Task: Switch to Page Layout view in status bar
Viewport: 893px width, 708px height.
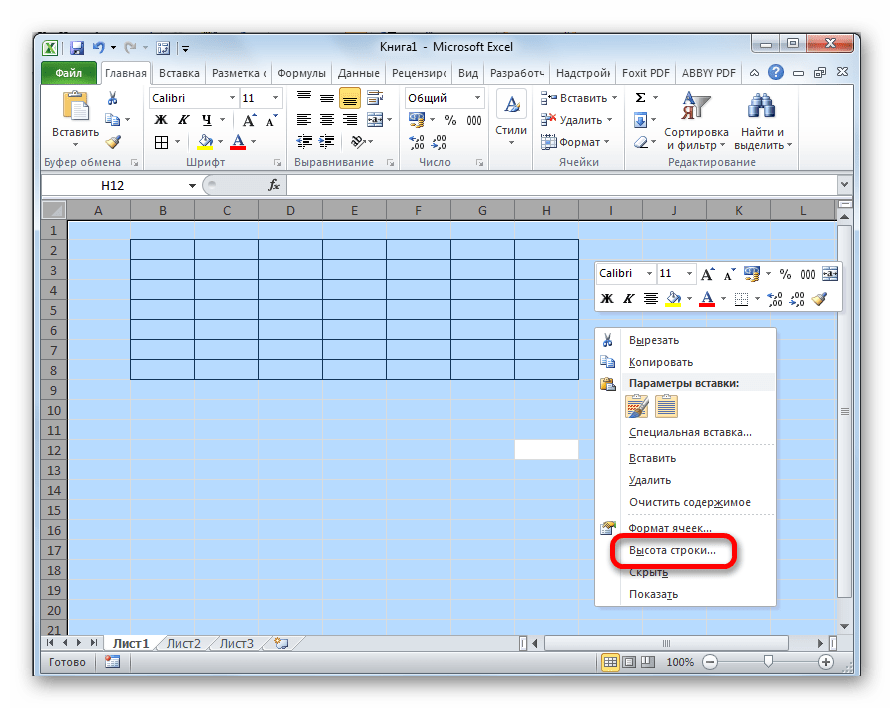Action: click(x=629, y=662)
